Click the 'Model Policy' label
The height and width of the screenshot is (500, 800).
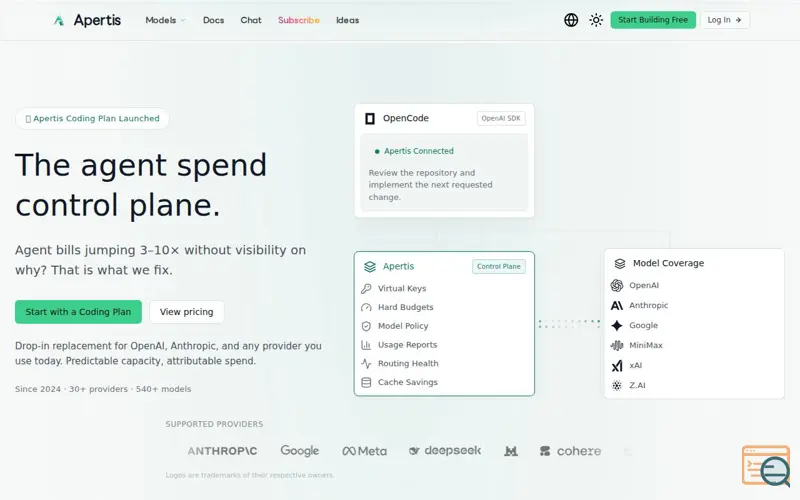(403, 326)
